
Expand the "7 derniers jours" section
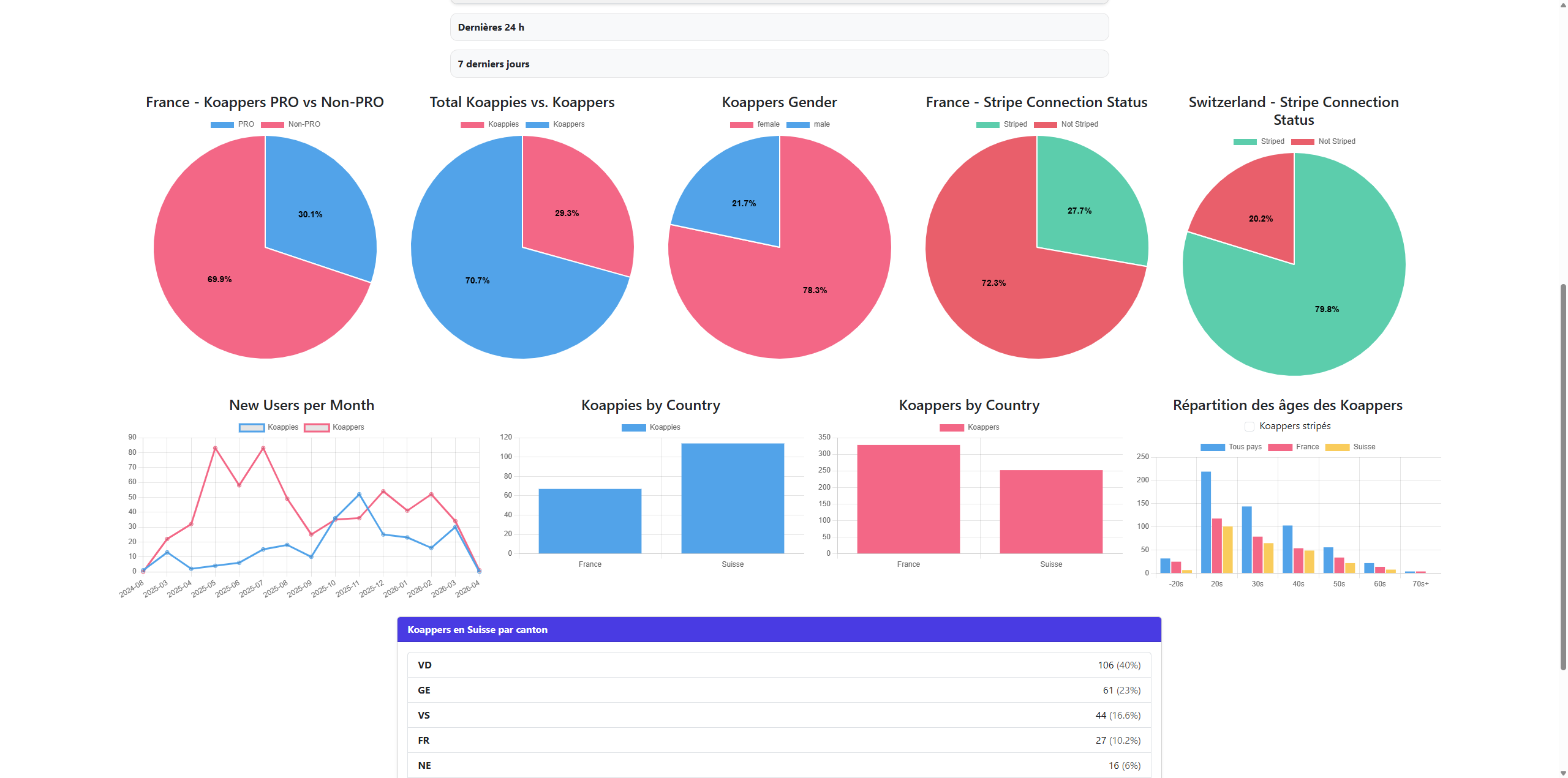779,64
